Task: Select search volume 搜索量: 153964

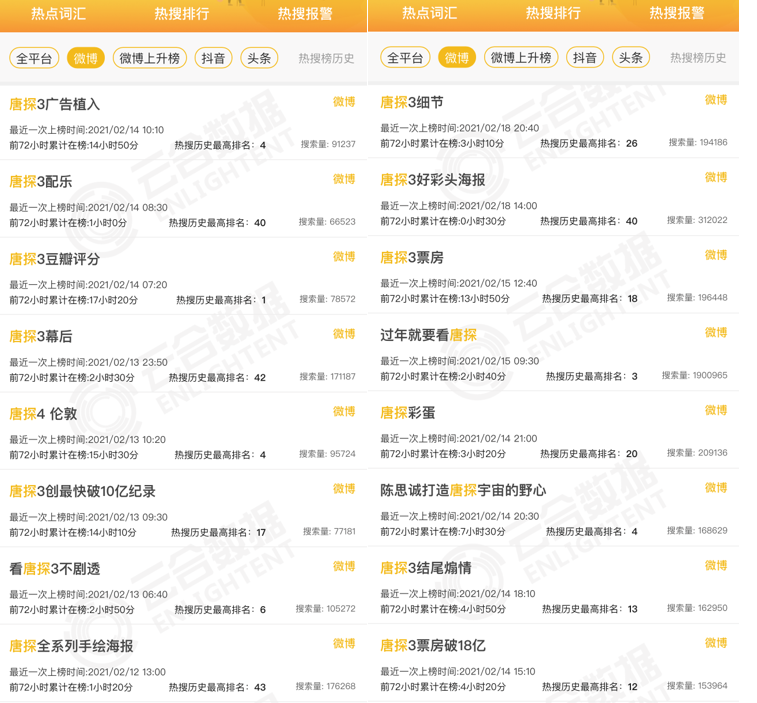Action: pyautogui.click(x=697, y=686)
